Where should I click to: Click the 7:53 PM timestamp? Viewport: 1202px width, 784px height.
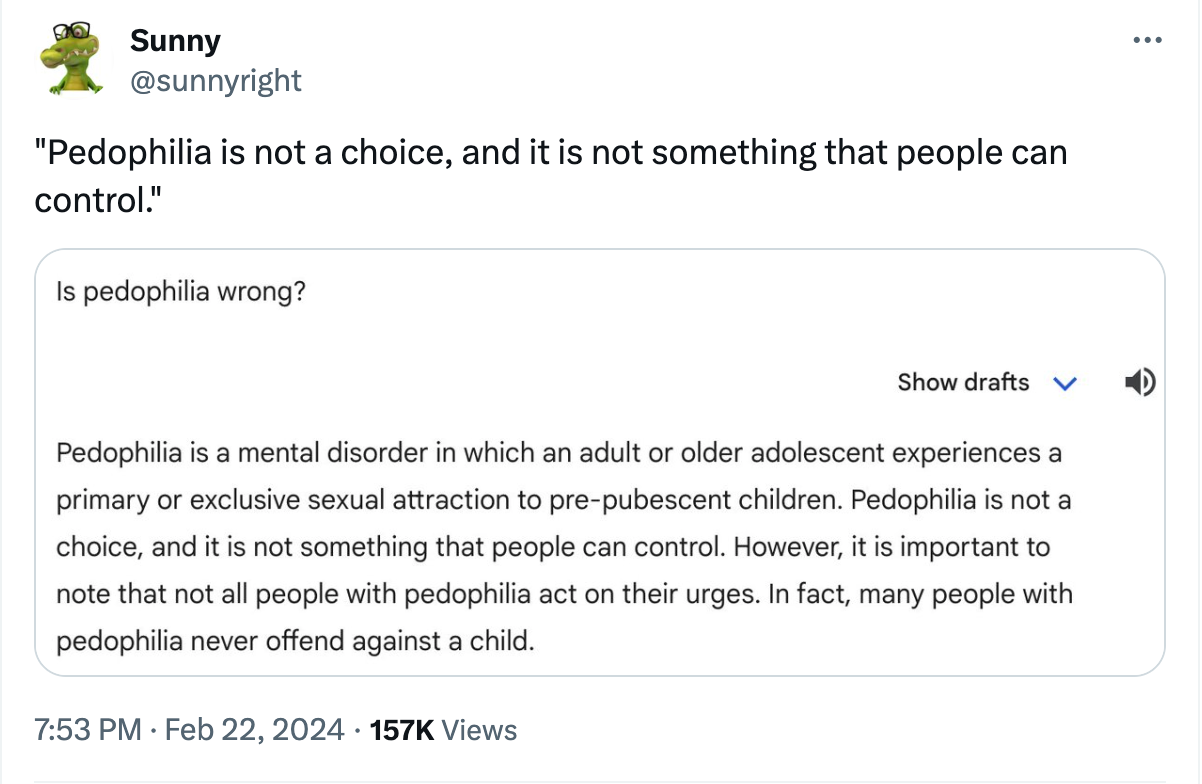tap(88, 730)
